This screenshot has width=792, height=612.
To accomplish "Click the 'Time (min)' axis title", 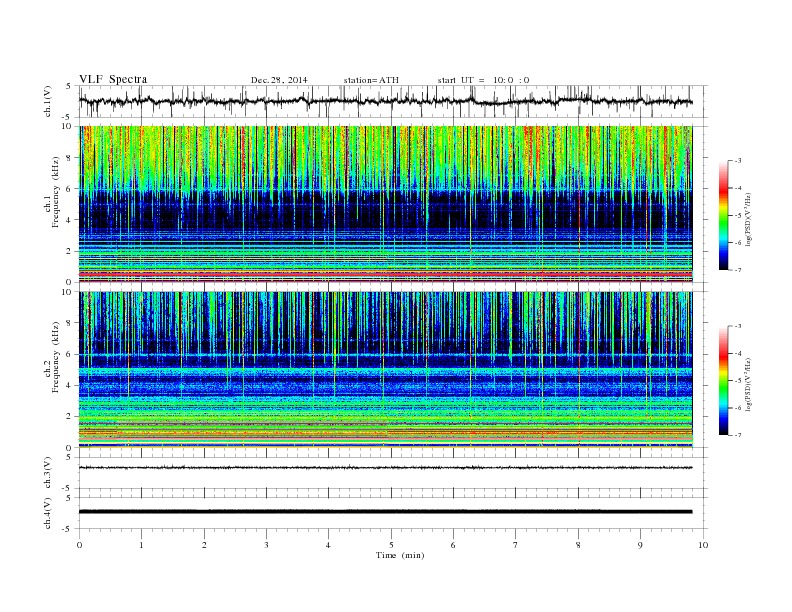I will pyautogui.click(x=400, y=555).
